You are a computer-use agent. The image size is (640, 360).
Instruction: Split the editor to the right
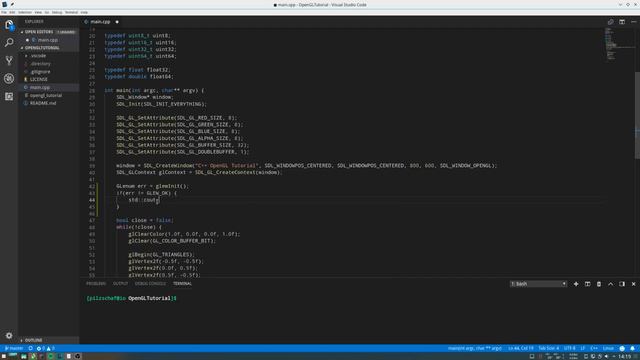pos(622,22)
